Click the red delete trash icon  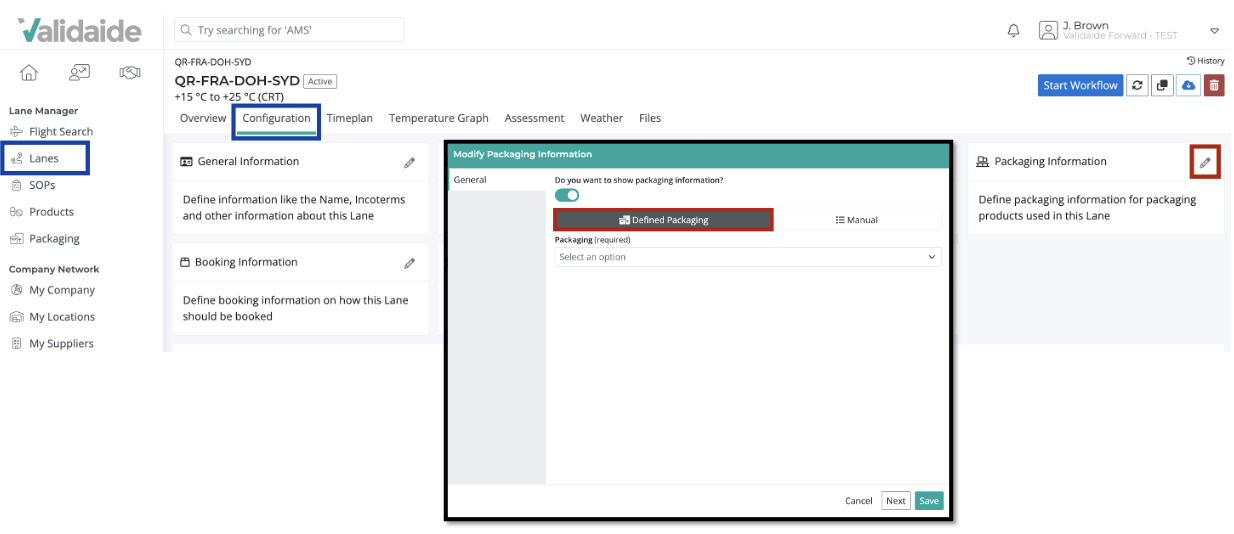[1213, 86]
